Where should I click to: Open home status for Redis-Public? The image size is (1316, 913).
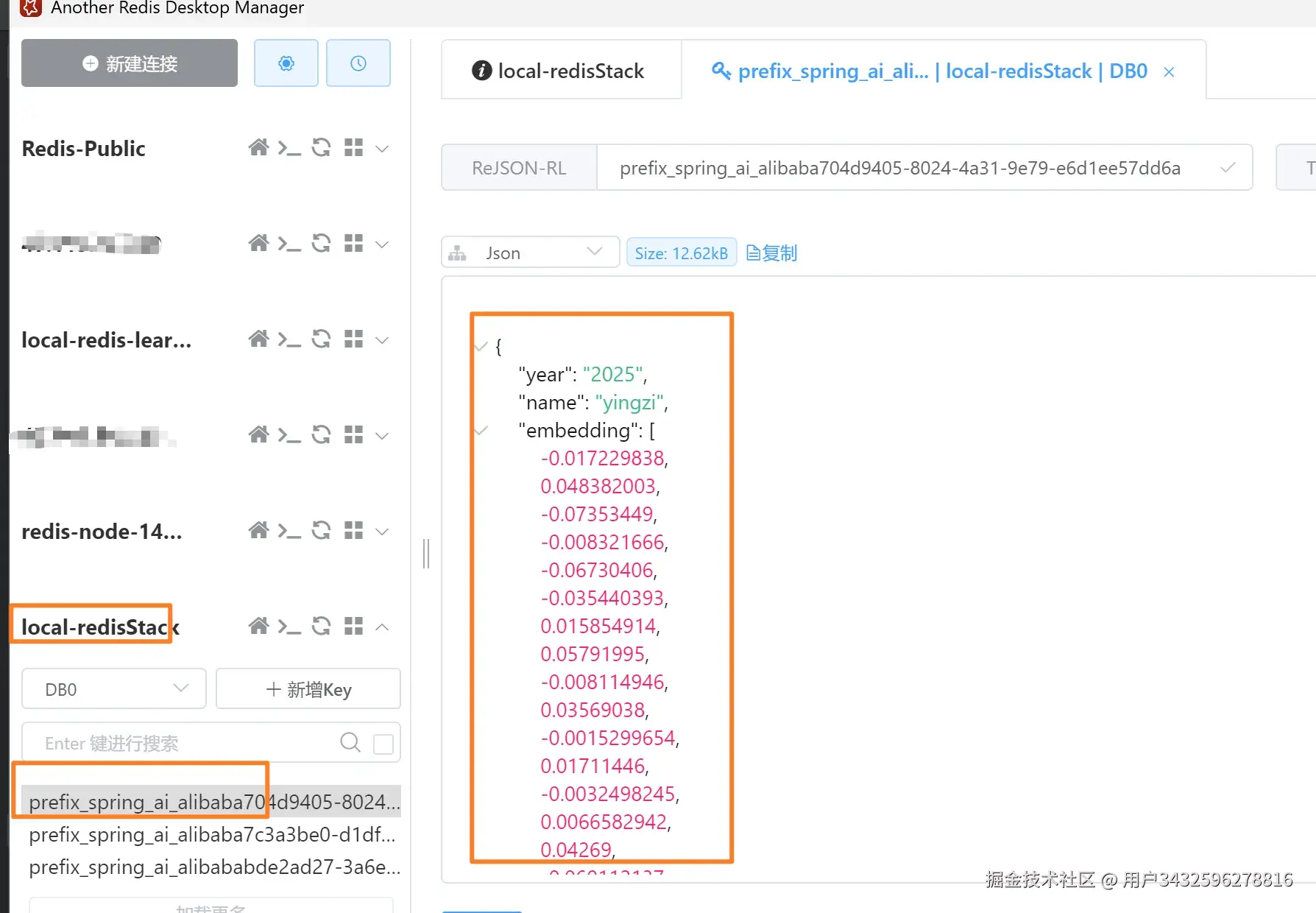click(x=258, y=148)
